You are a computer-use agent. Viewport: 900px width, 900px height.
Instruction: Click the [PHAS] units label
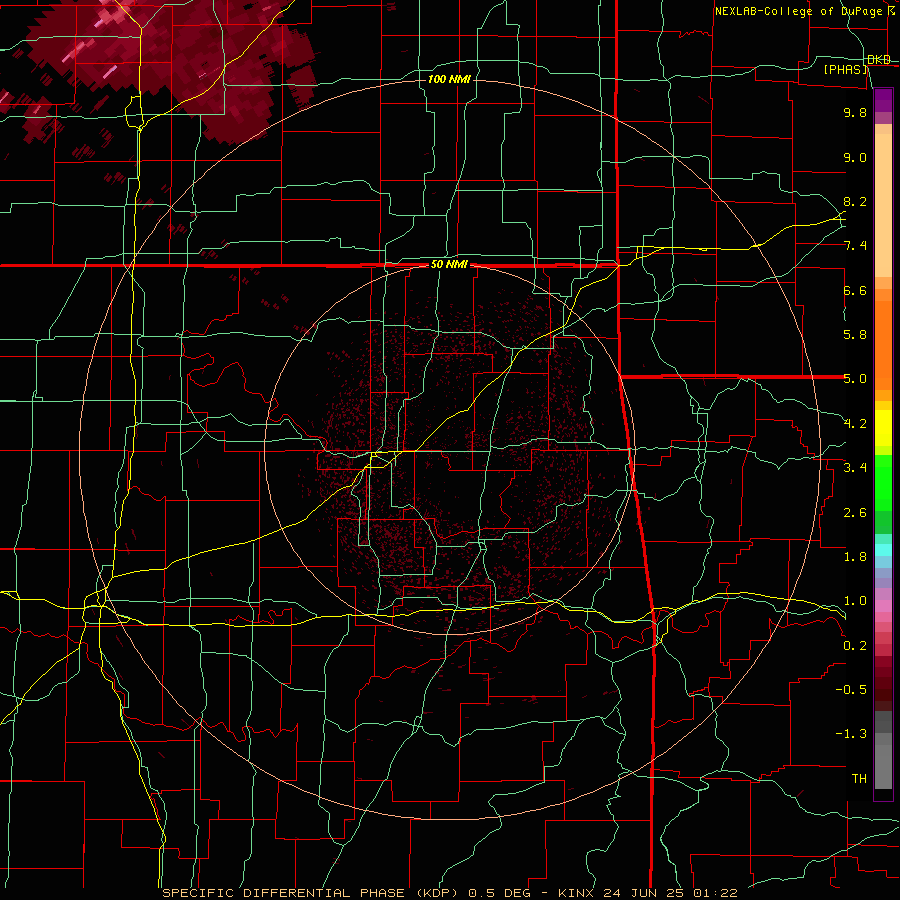[x=845, y=69]
